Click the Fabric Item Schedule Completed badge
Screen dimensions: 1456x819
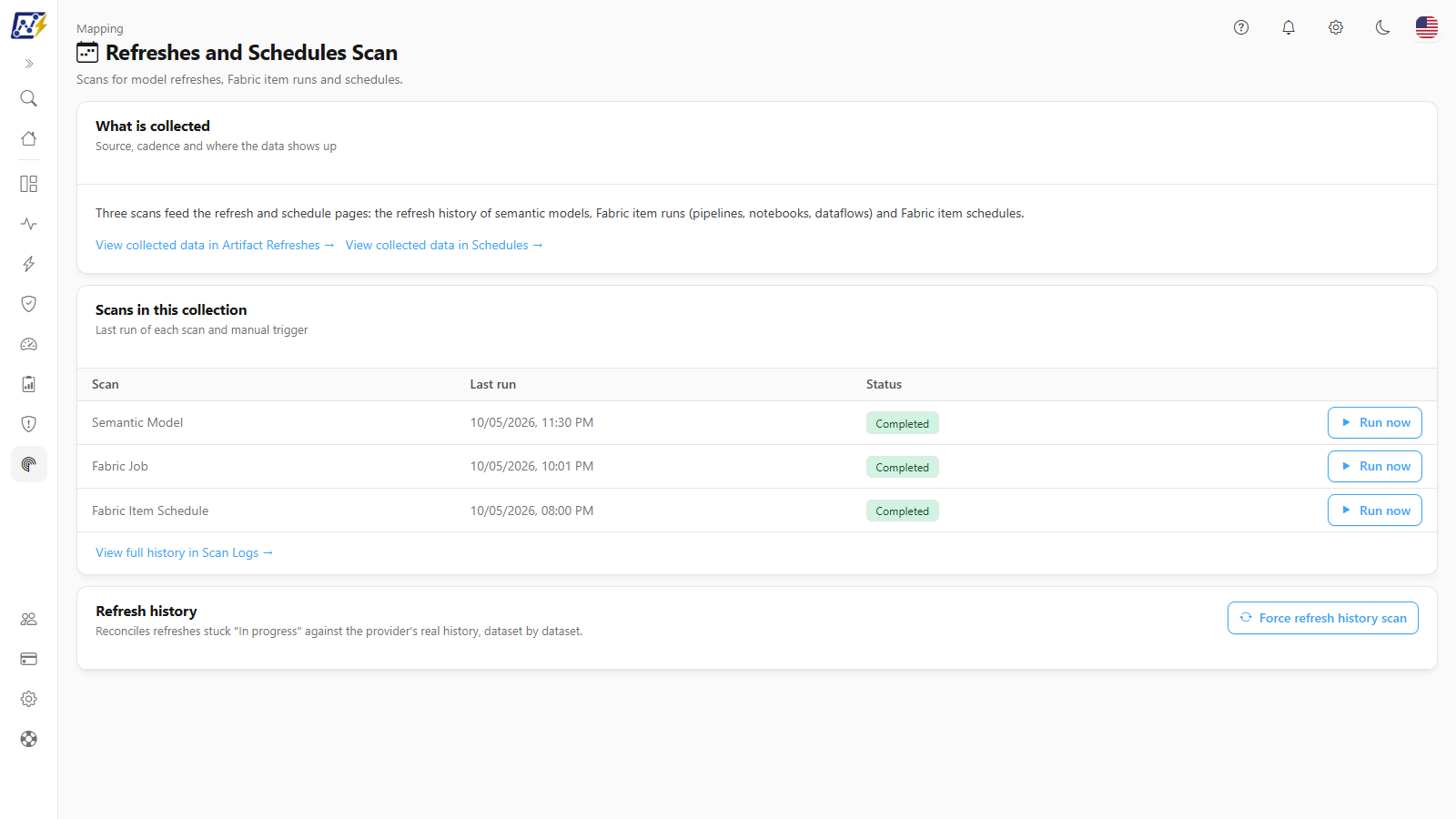(903, 511)
